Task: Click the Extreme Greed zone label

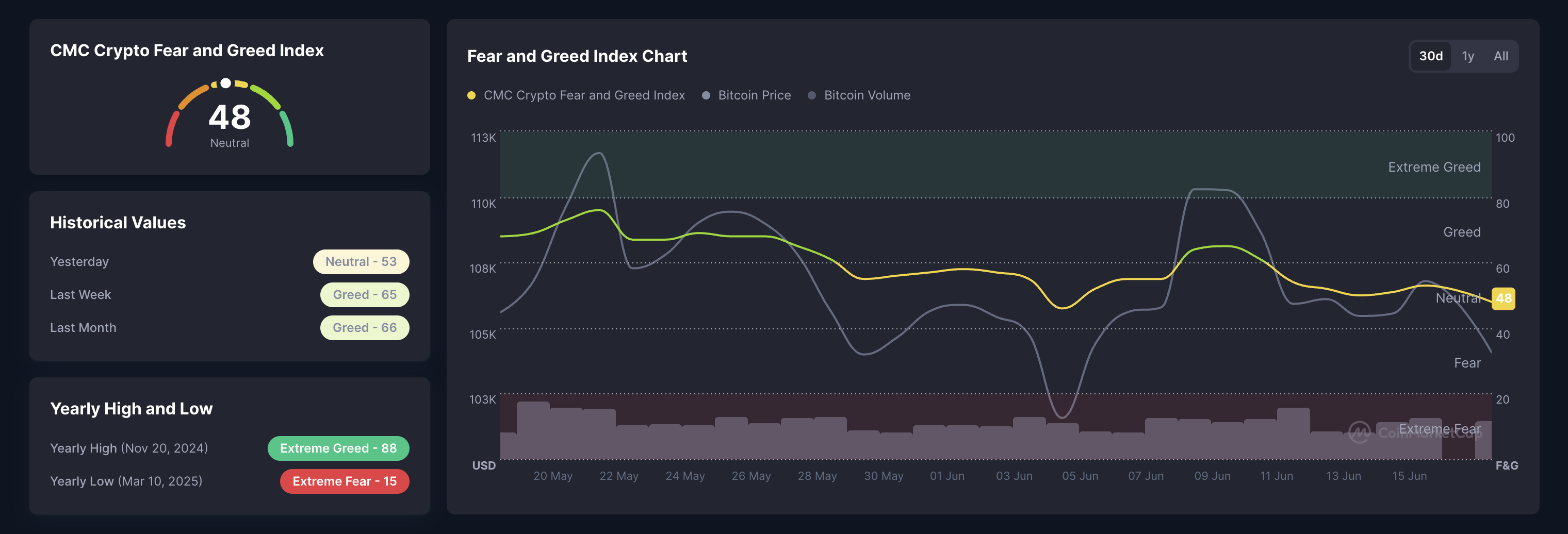Action: coord(1434,166)
